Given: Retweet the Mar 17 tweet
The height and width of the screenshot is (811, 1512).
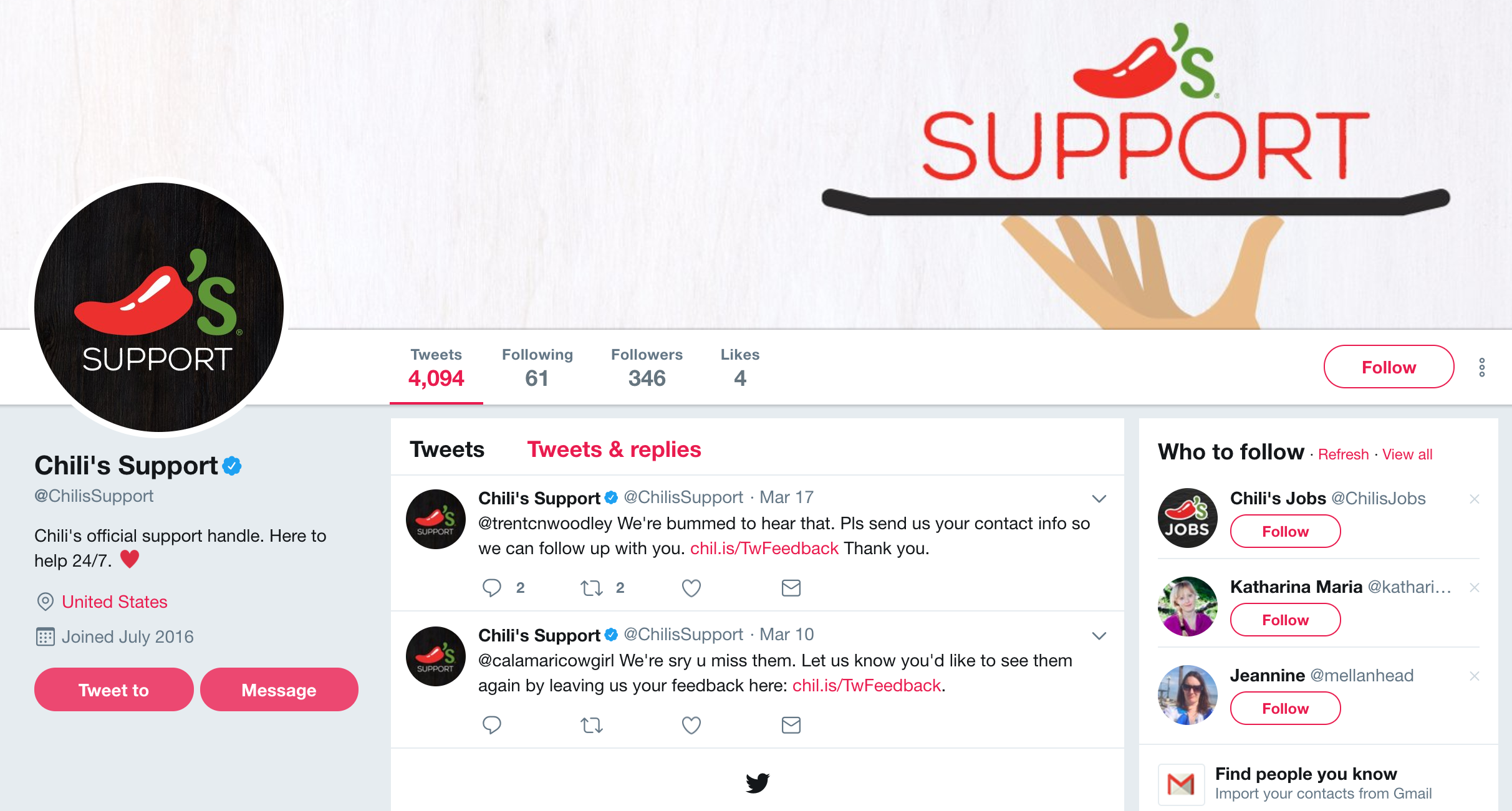Looking at the screenshot, I should [592, 588].
